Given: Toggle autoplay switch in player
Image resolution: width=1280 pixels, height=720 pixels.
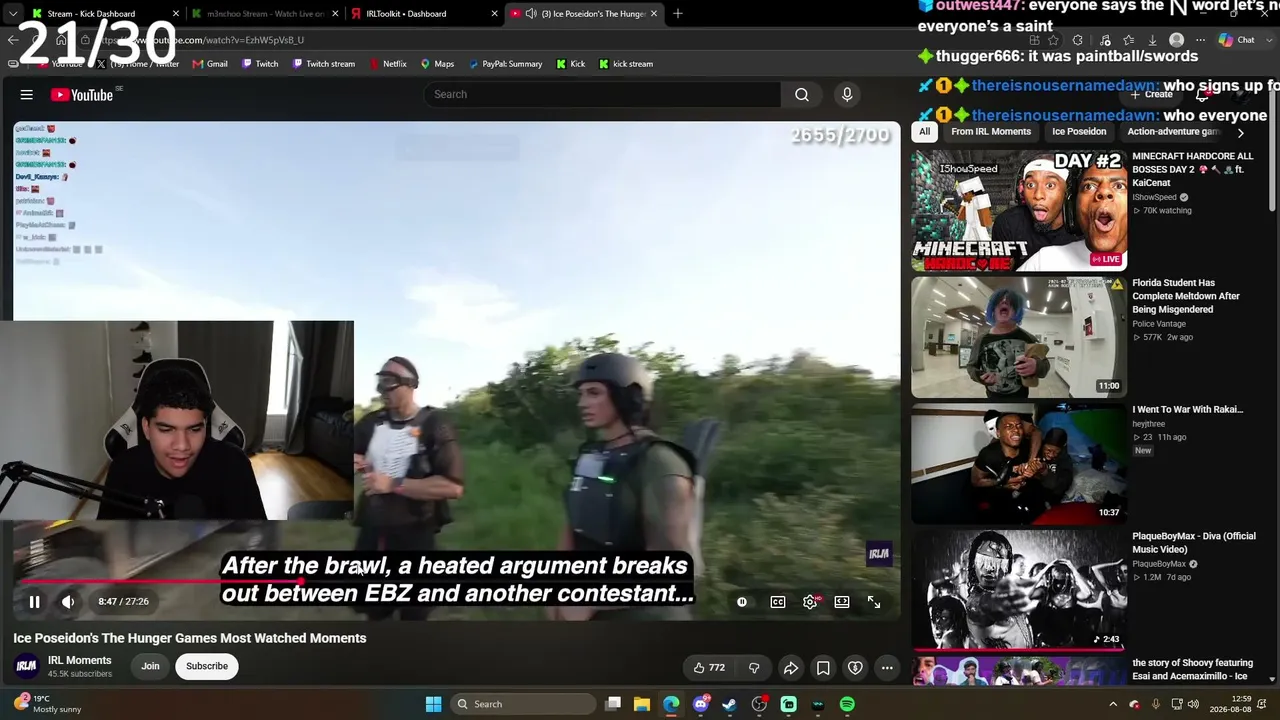Looking at the screenshot, I should 742,602.
